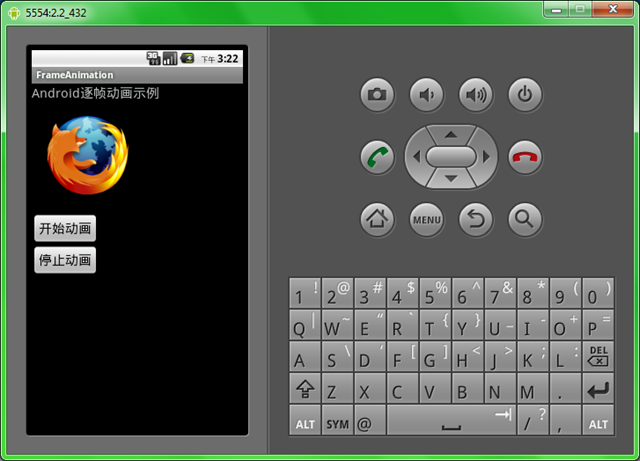Minimize the emulator window

[x=556, y=10]
